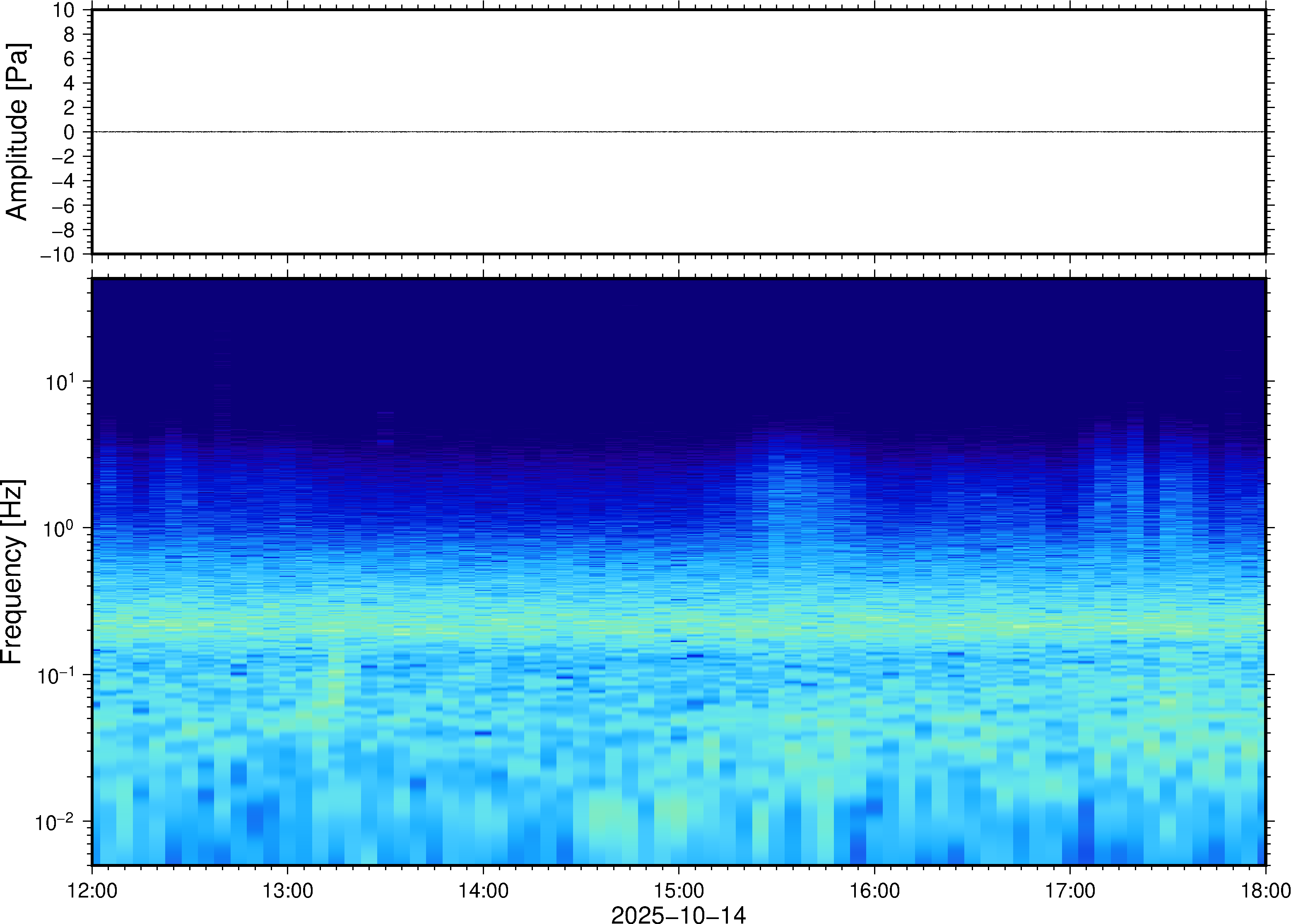The image size is (1291, 924).
Task: Click the 16:00 time axis label
Action: click(x=874, y=890)
